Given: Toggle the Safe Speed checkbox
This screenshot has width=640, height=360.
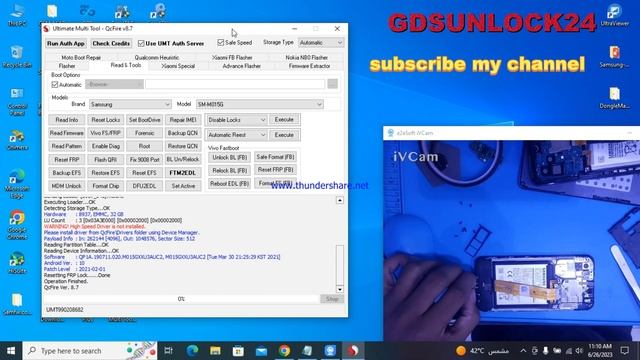Looking at the screenshot, I should [x=221, y=42].
